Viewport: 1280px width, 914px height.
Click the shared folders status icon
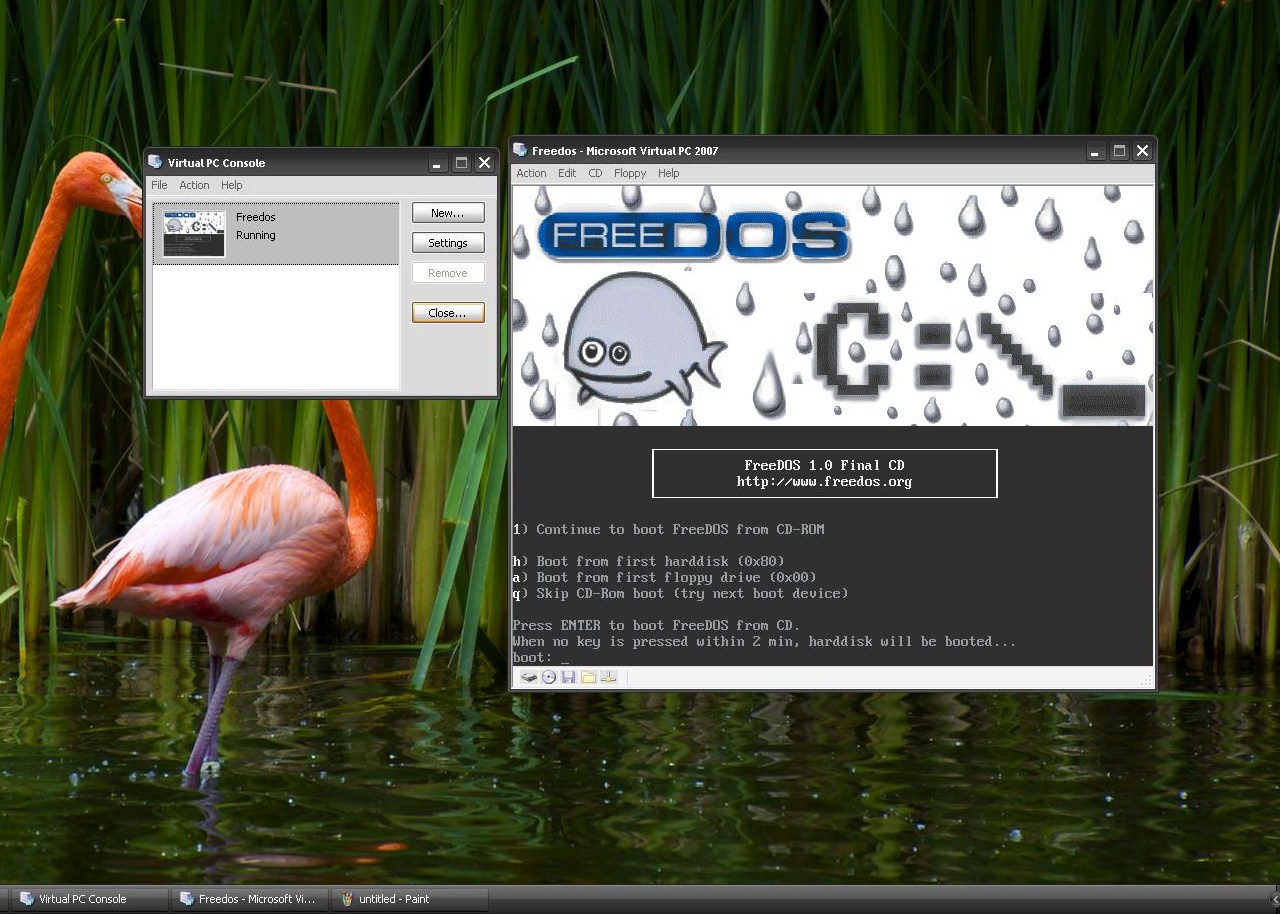click(588, 677)
